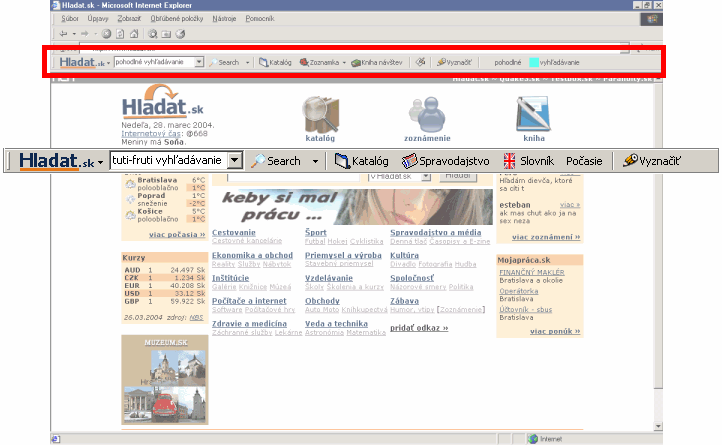Image resolution: width=722 pixels, height=445 pixels.
Task: Open Katalóg in the enlarged toolbar
Action: click(361, 161)
